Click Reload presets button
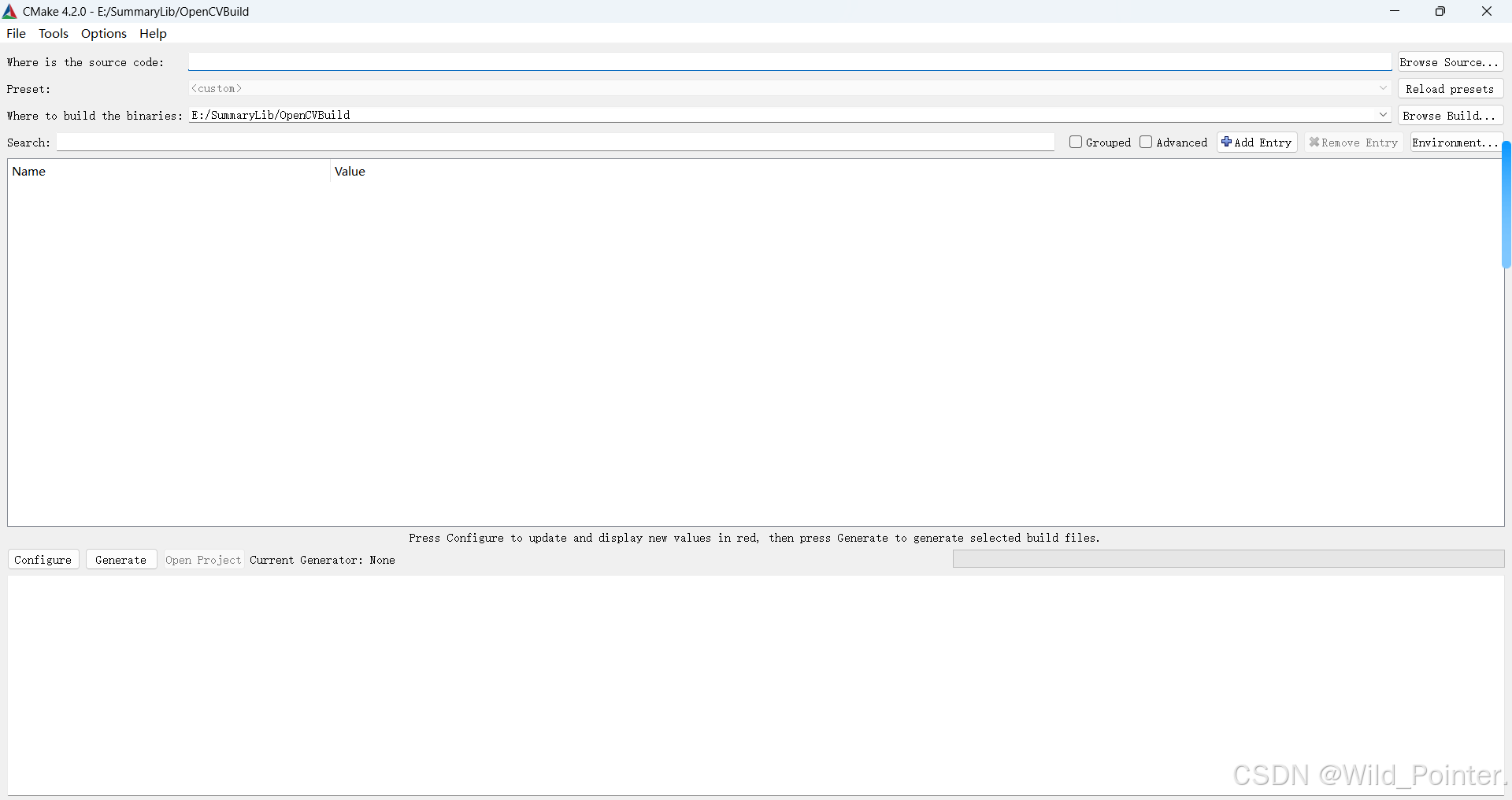The width and height of the screenshot is (1512, 800). coord(1451,89)
